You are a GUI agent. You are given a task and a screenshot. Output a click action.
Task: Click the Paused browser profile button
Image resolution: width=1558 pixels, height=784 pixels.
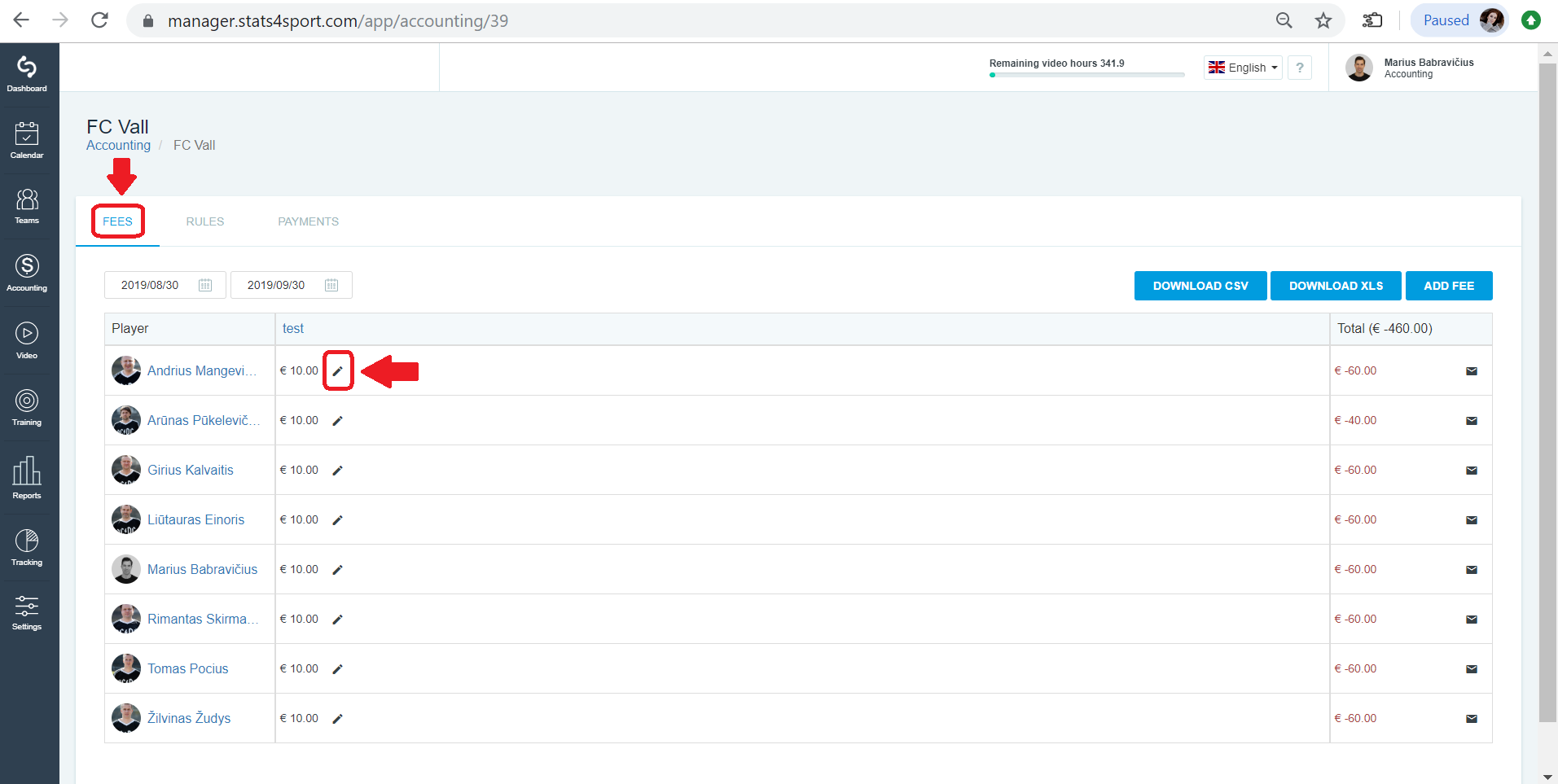tap(1459, 20)
